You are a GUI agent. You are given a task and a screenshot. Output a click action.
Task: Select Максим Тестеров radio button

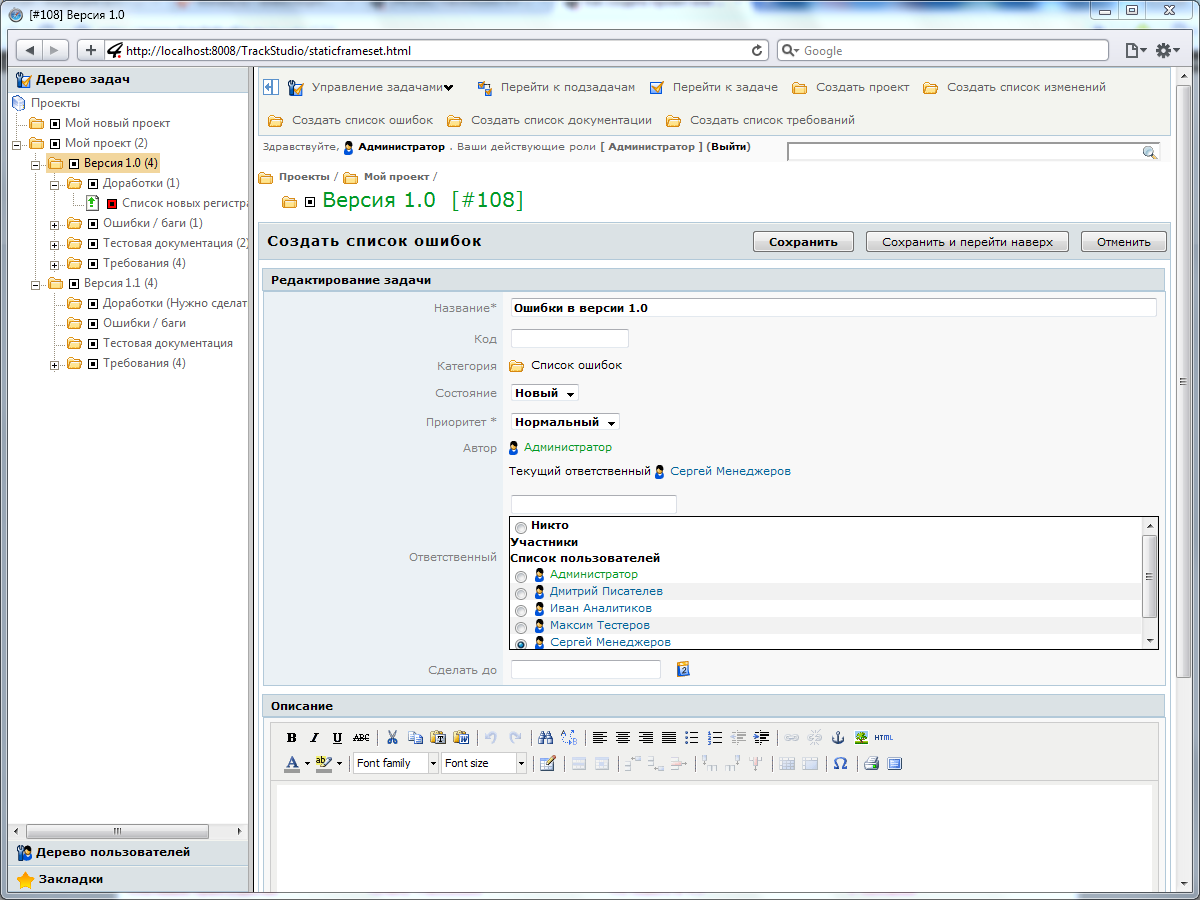(x=521, y=627)
